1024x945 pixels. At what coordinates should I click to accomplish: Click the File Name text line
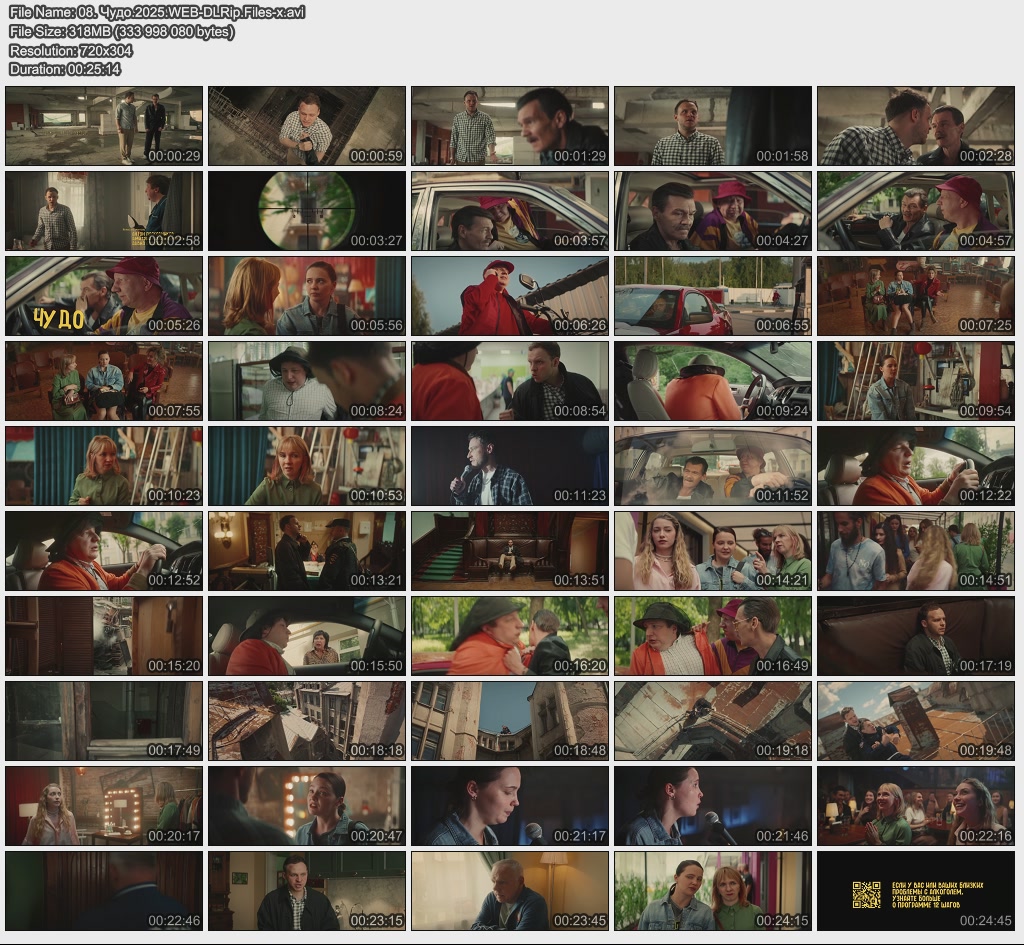[157, 12]
